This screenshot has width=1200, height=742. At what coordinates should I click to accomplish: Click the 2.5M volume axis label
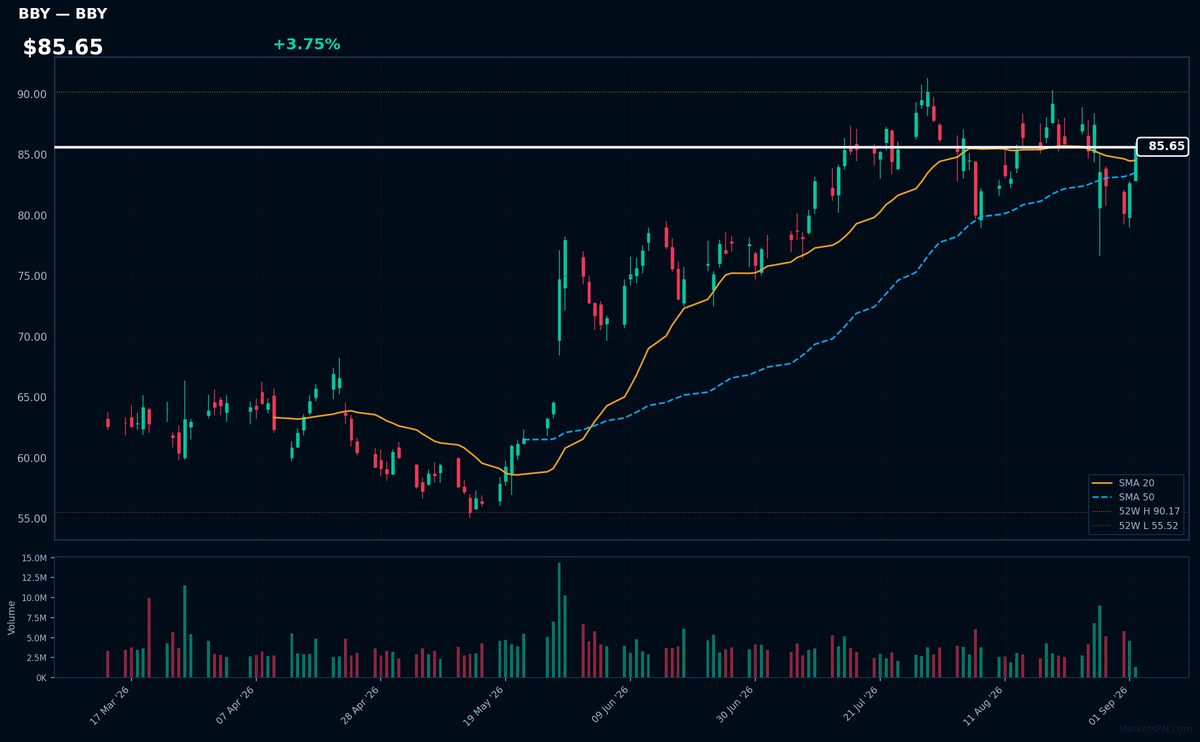(35, 658)
